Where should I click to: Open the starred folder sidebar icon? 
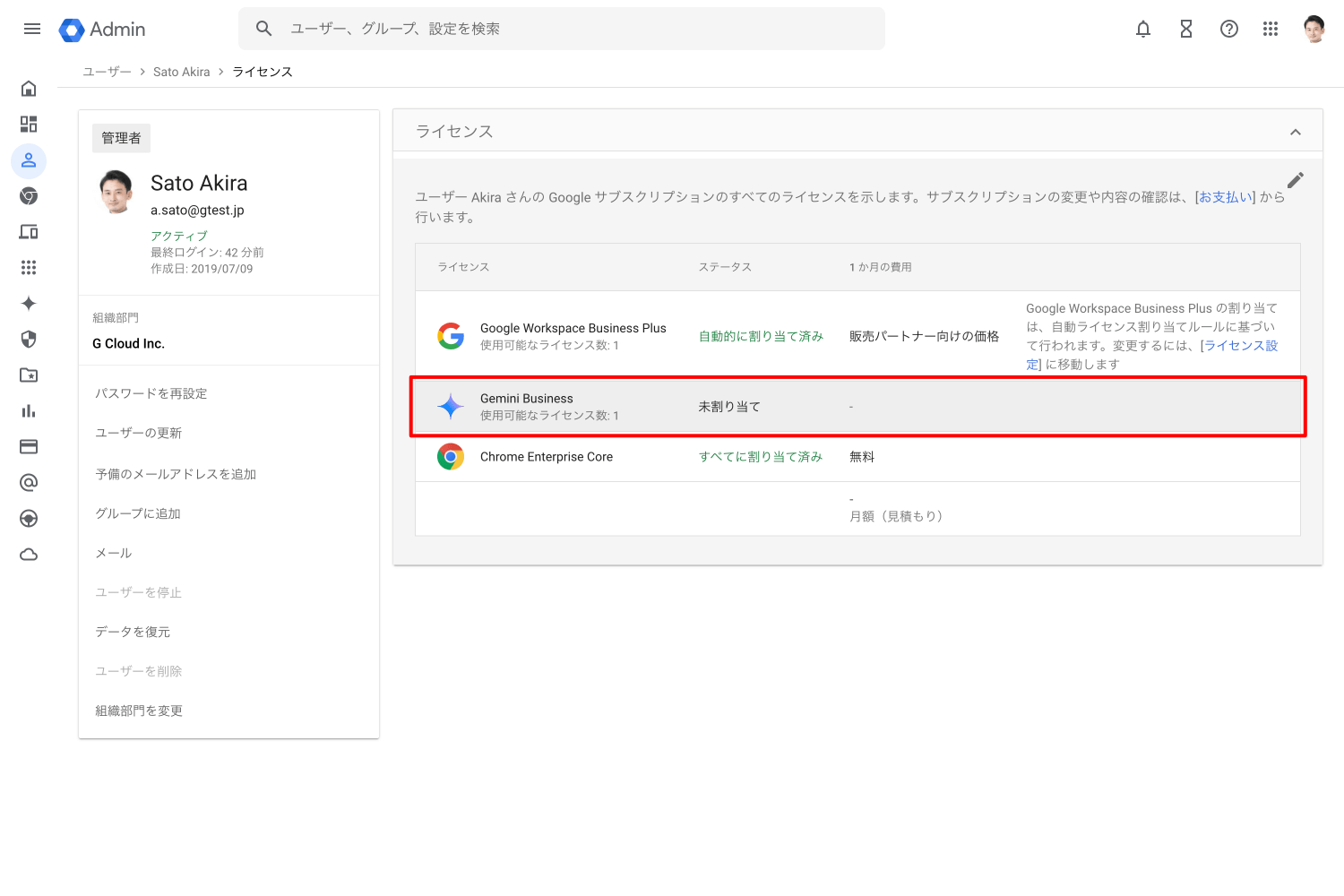click(x=29, y=375)
